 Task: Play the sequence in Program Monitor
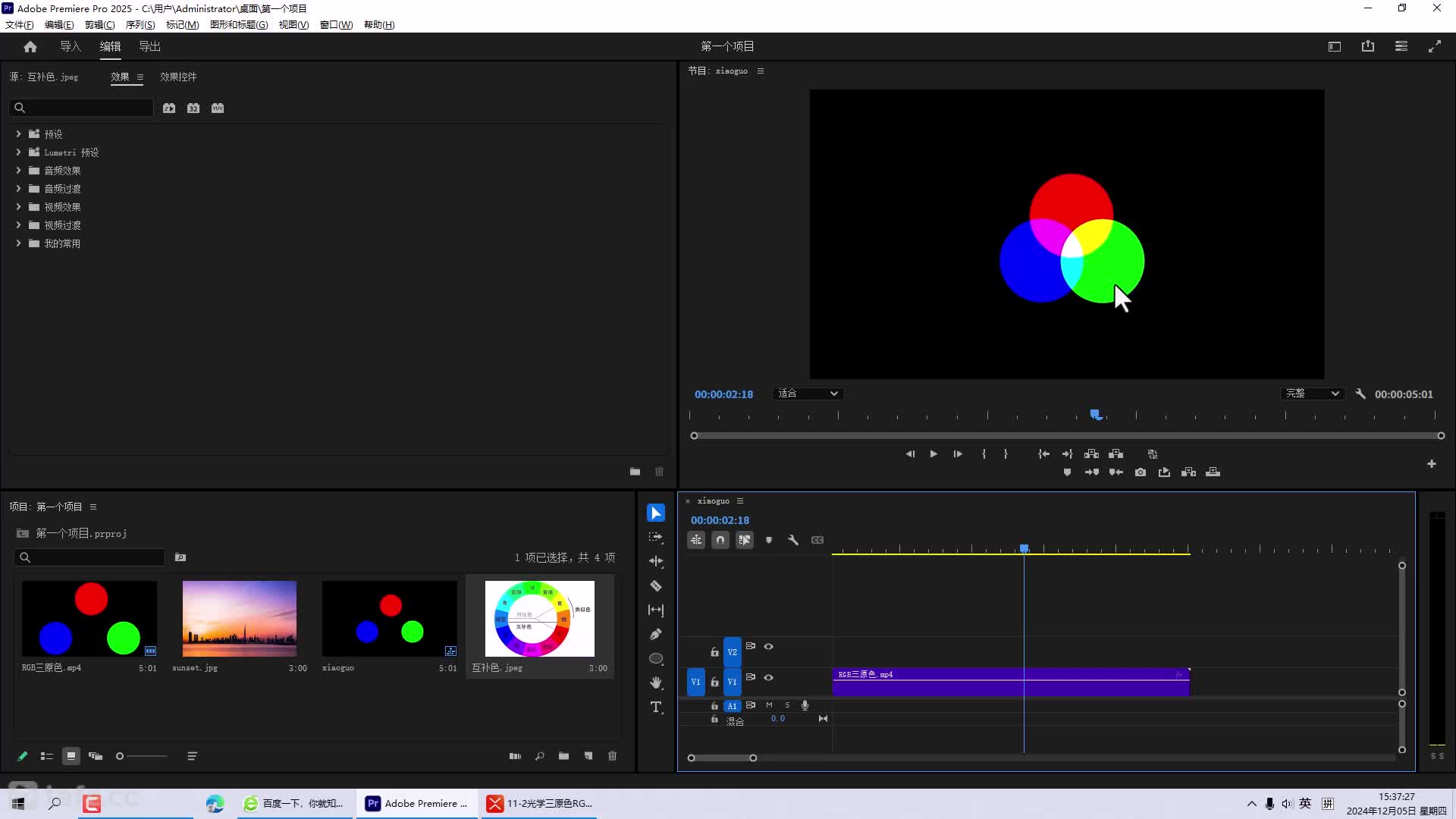click(x=934, y=454)
